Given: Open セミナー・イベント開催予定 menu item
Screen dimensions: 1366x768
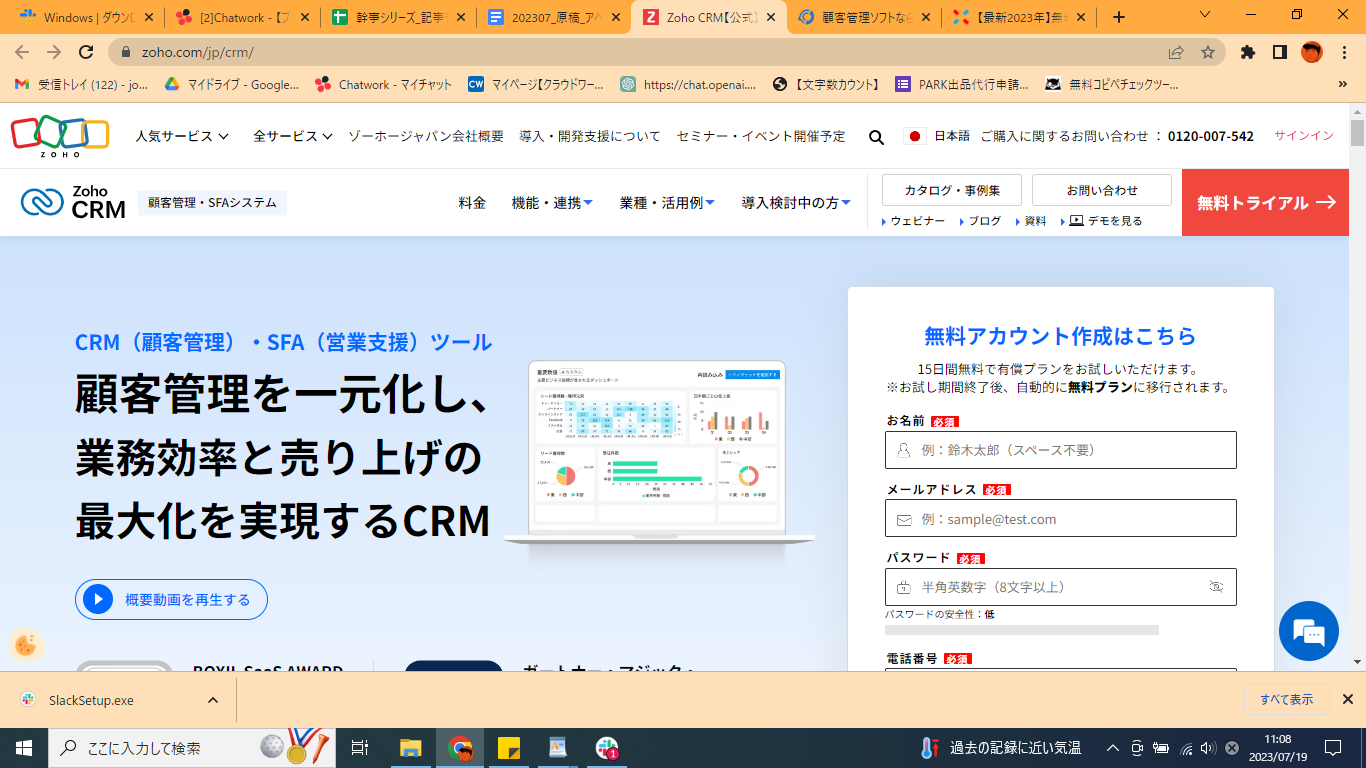Looking at the screenshot, I should pos(761,136).
